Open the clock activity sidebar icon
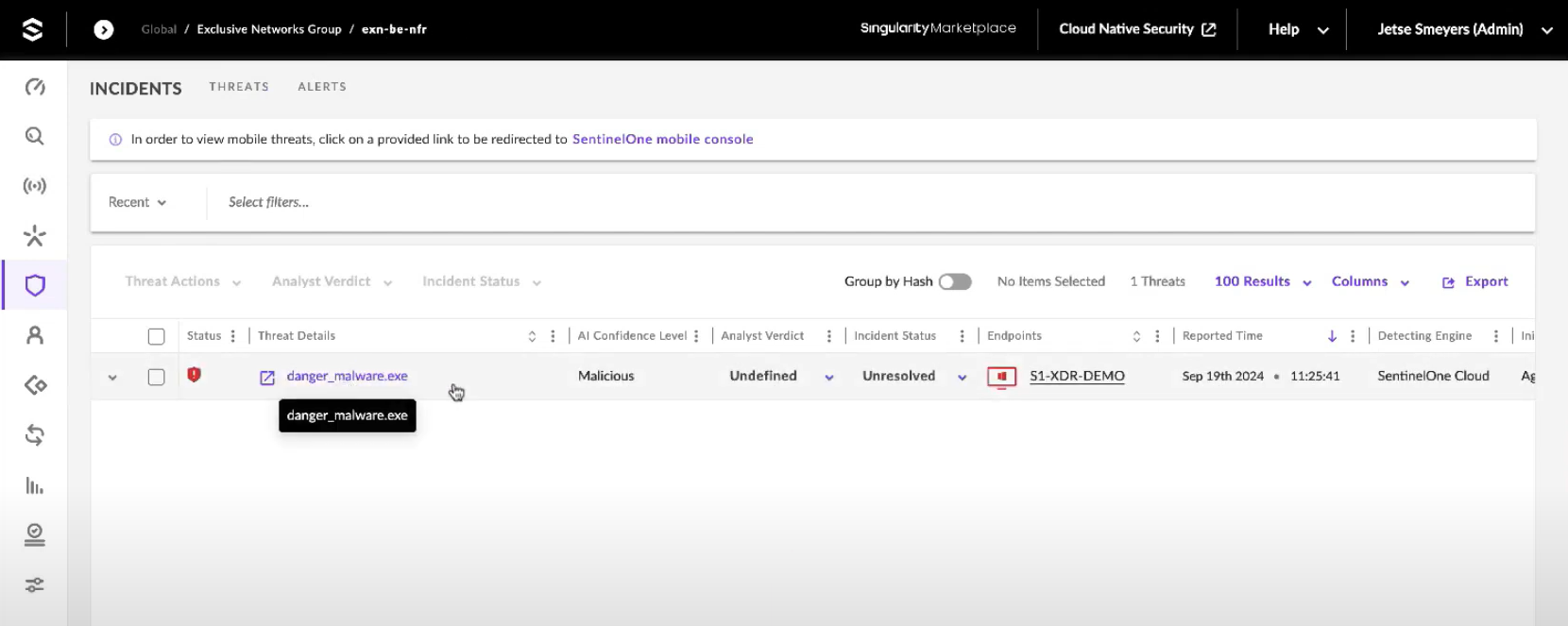The width and height of the screenshot is (1568, 626). 35,535
